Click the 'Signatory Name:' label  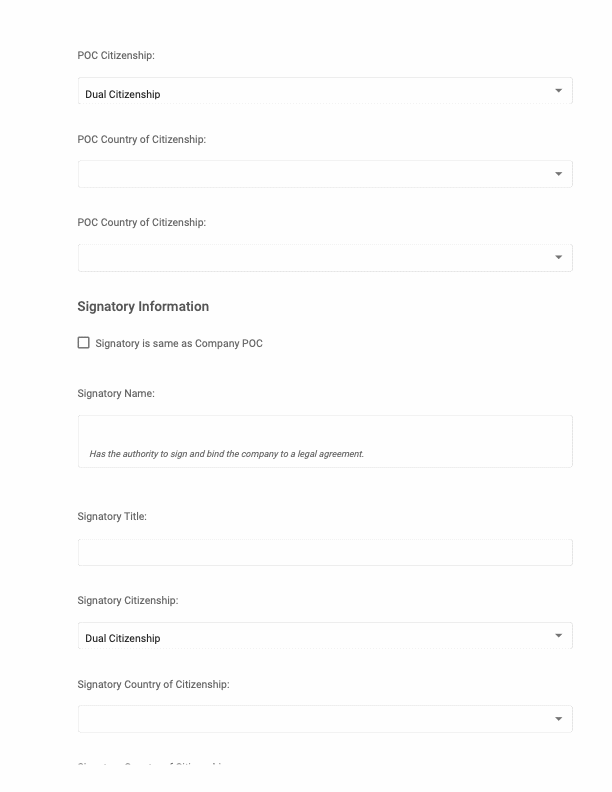click(116, 394)
